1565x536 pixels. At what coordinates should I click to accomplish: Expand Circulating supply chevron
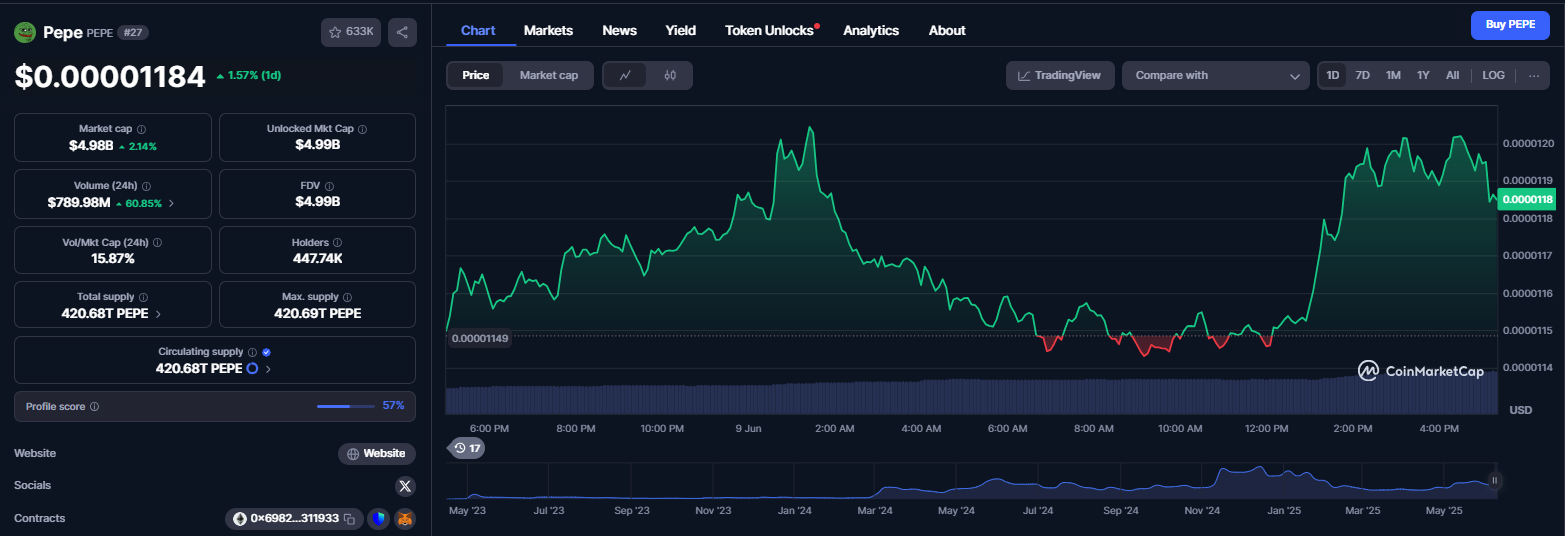[x=268, y=369]
